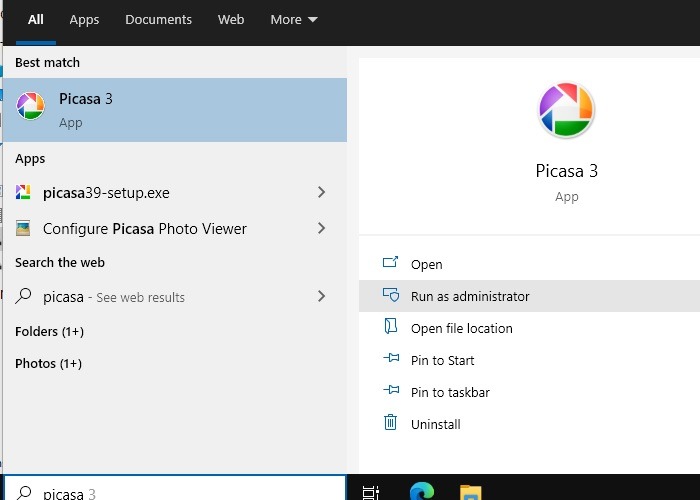The image size is (700, 500).
Task: Choose Uninstall for Picasa 3
Action: [529, 424]
